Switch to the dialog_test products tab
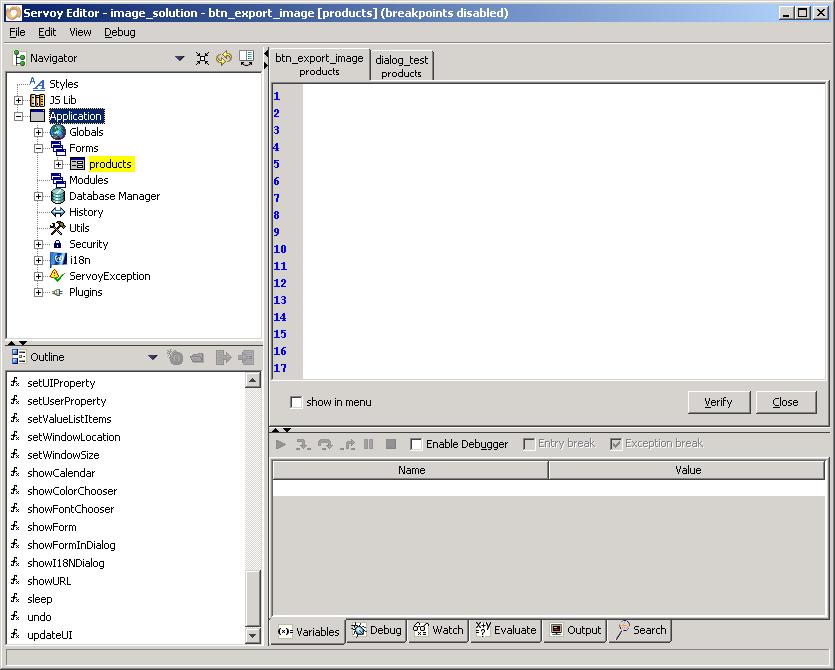This screenshot has width=835, height=670. pyautogui.click(x=401, y=66)
